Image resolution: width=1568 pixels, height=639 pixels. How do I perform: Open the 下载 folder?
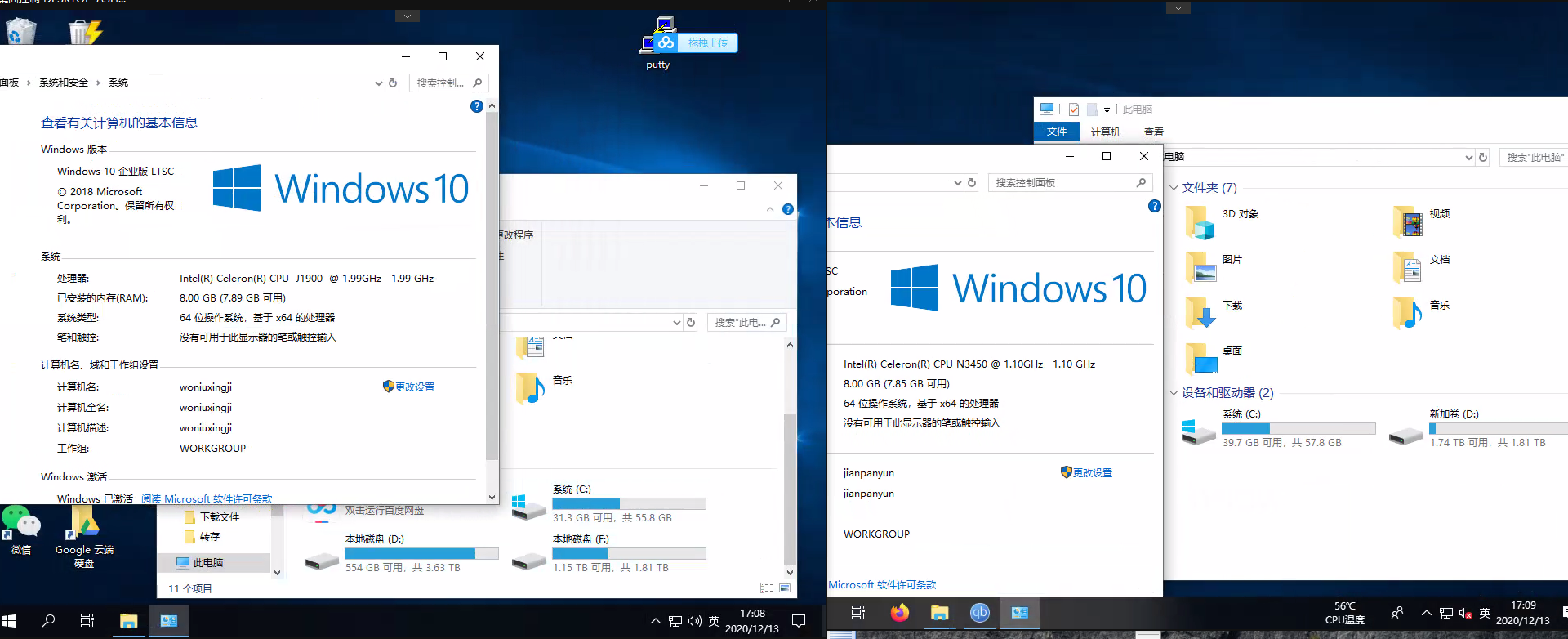pyautogui.click(x=1214, y=313)
